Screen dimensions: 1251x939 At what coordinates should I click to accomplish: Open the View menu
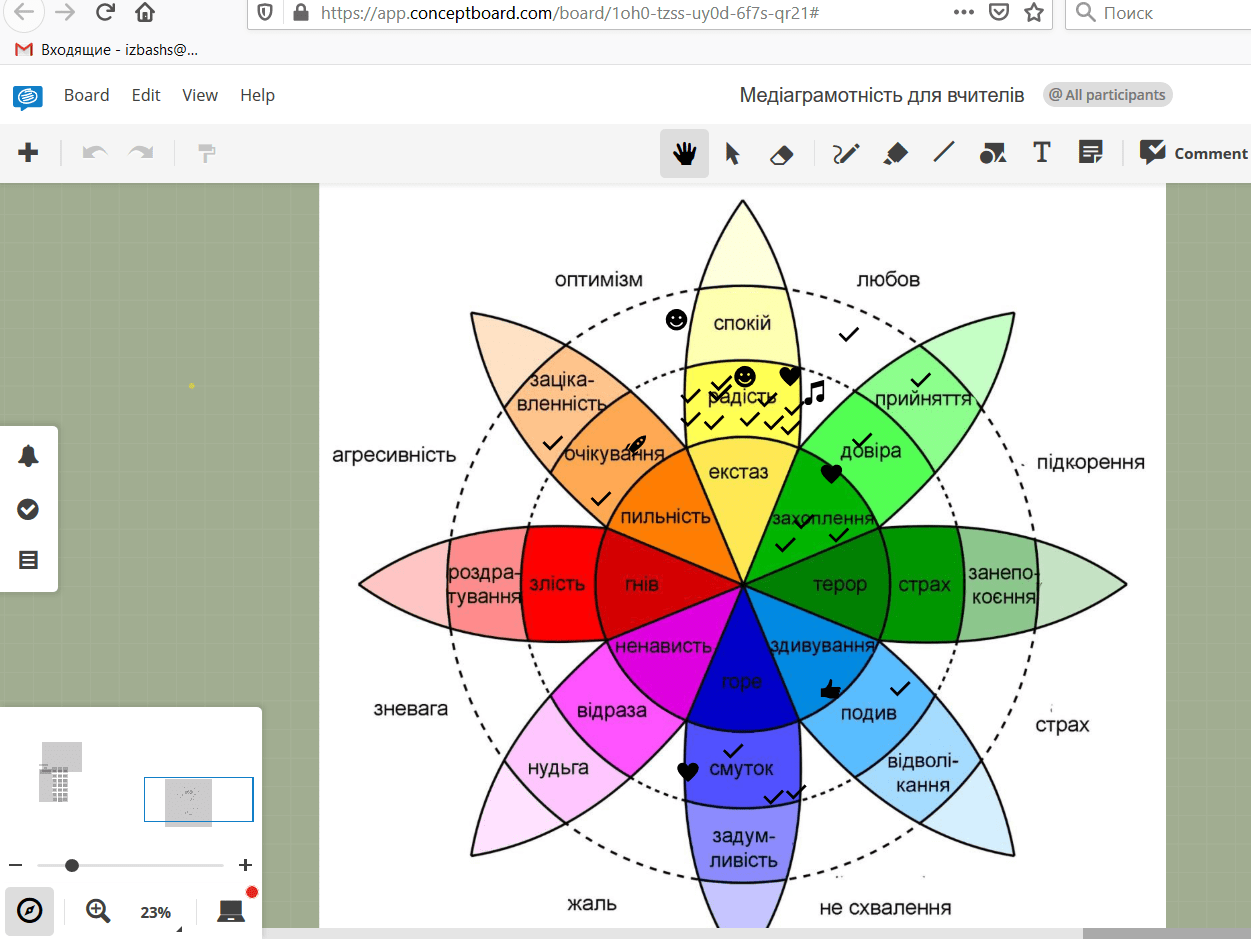[200, 95]
